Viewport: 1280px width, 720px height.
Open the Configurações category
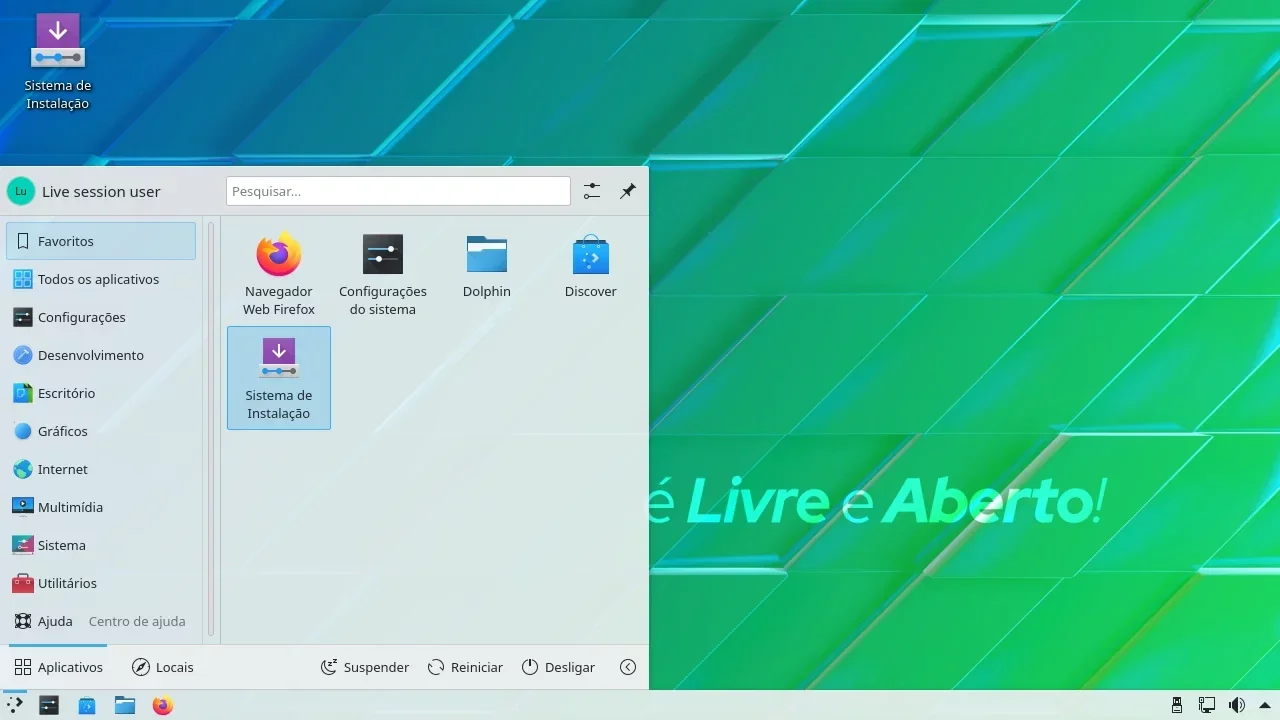click(101, 317)
